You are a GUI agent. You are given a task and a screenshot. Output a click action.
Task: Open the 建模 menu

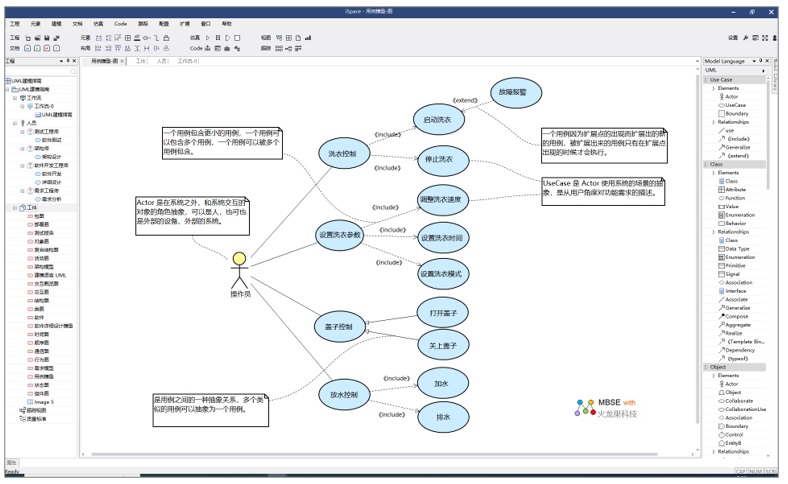tap(56, 22)
